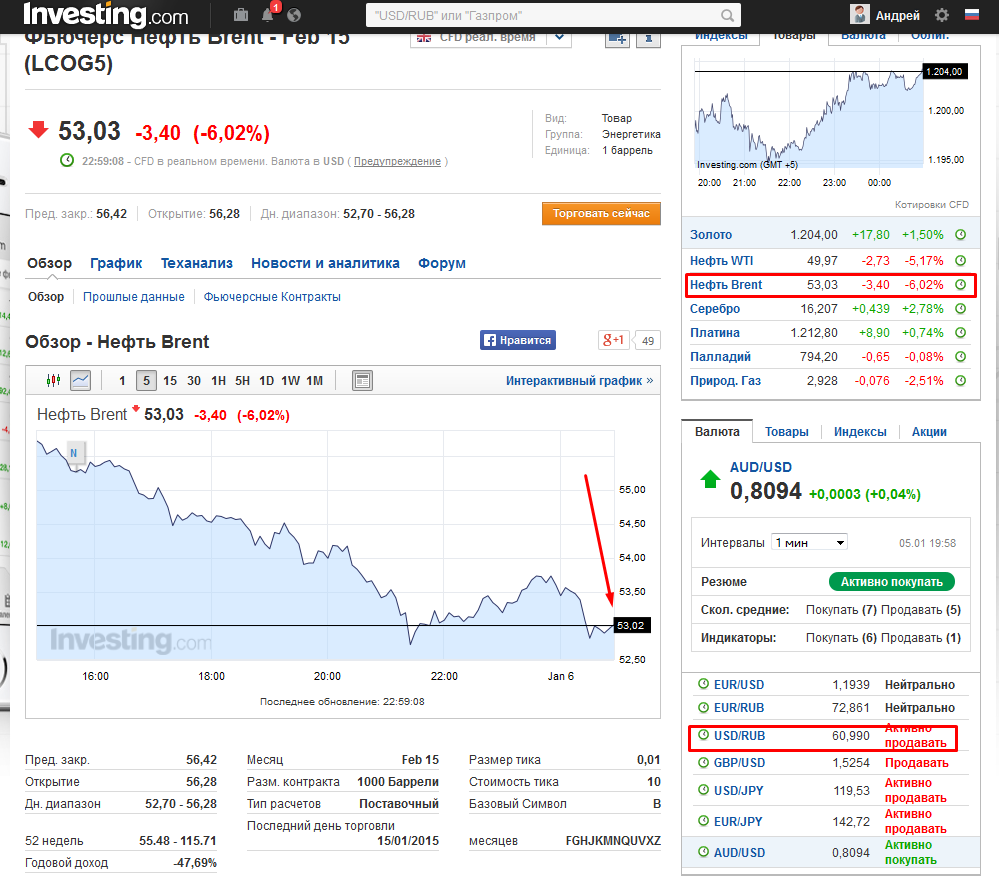Select the 1W chart interval
Image resolution: width=999 pixels, height=879 pixels.
coord(291,381)
